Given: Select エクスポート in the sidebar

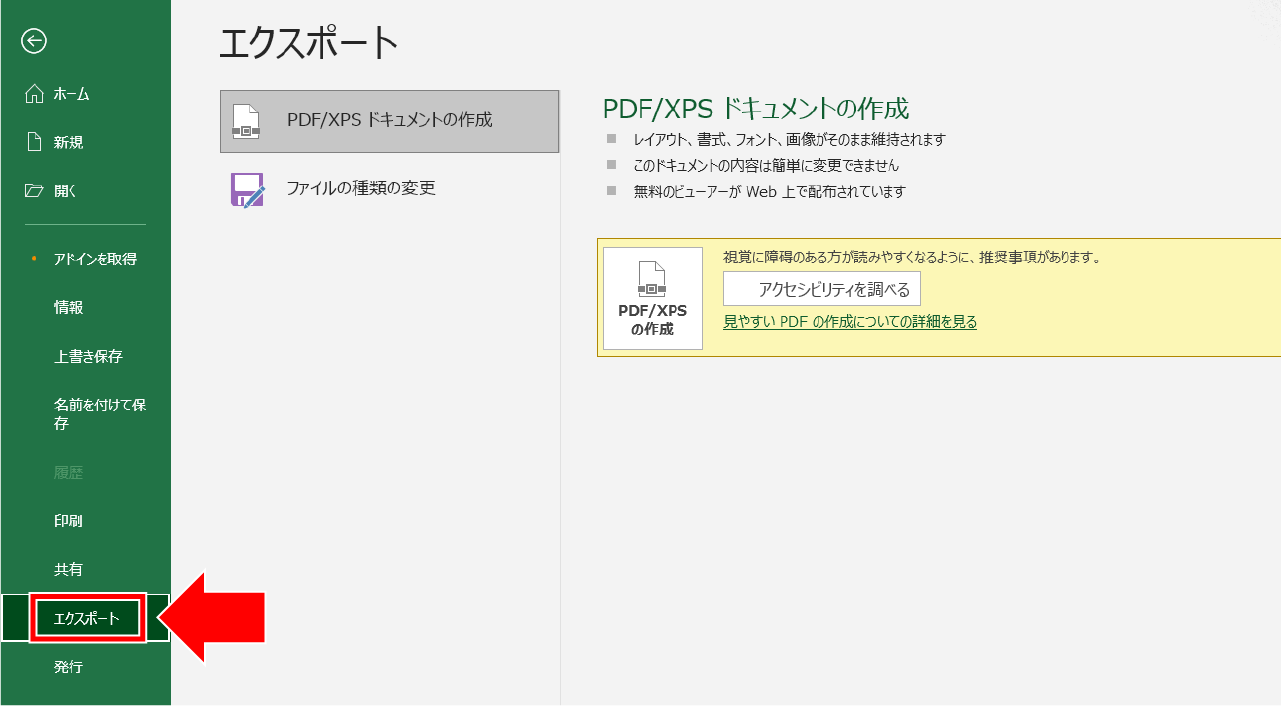Looking at the screenshot, I should (86, 618).
